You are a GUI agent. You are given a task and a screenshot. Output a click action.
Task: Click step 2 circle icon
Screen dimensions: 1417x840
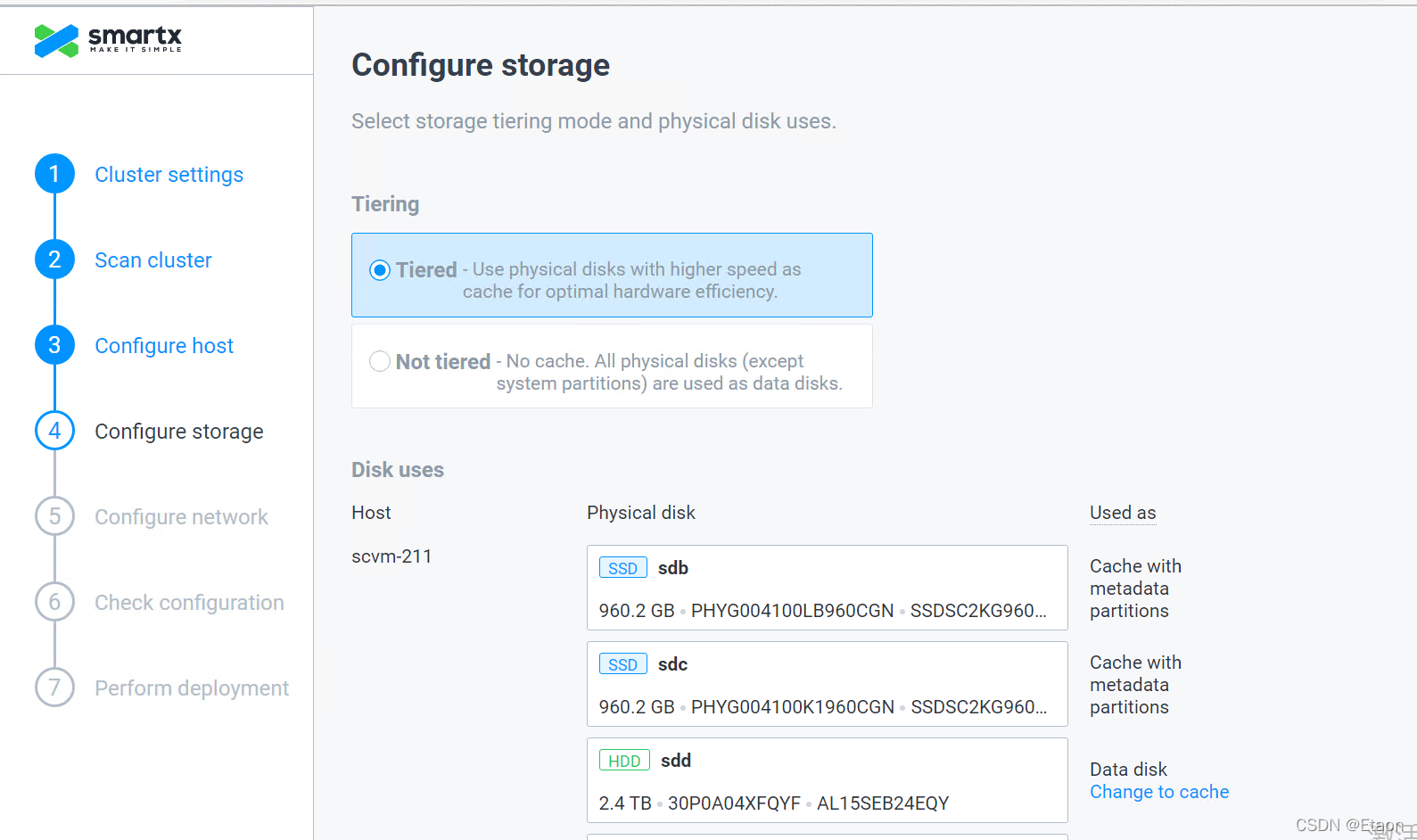54,259
